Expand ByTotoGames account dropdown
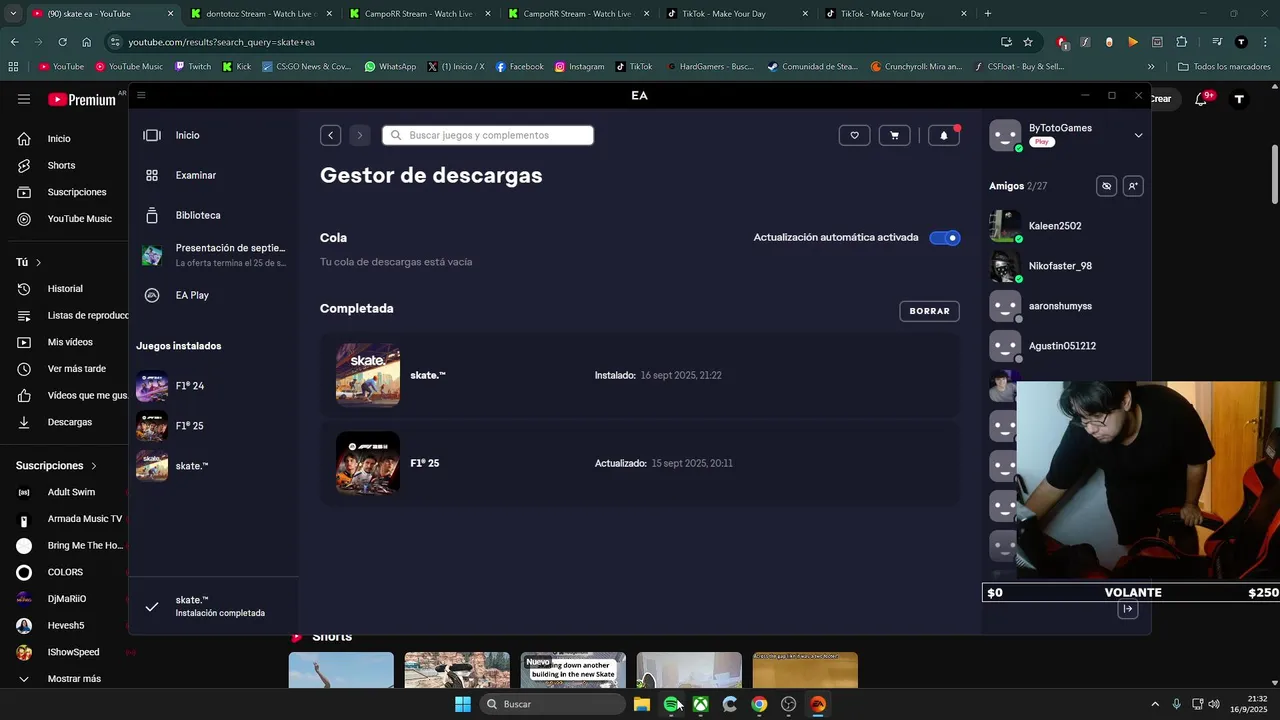1280x720 pixels. (x=1138, y=135)
